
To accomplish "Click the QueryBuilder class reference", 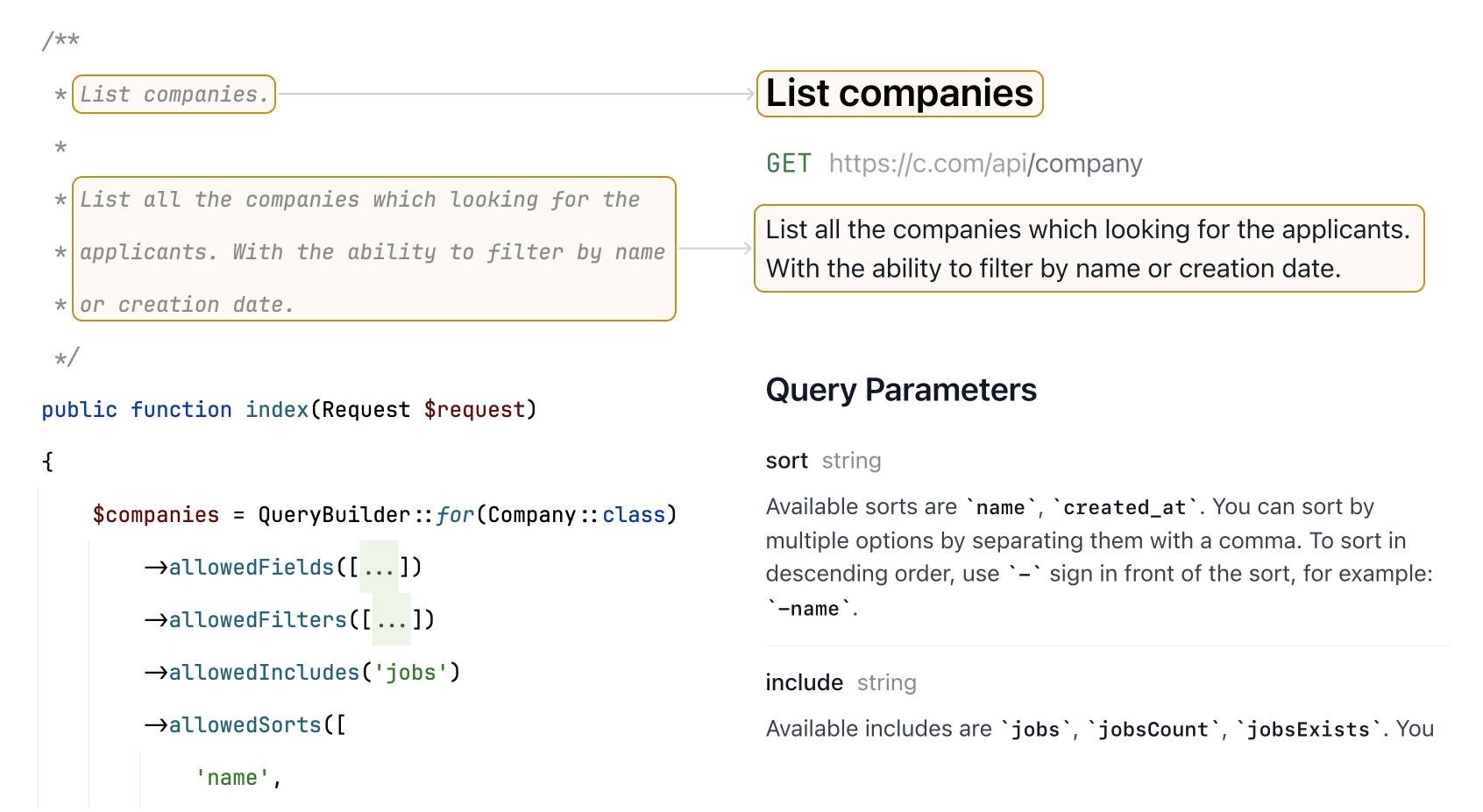I will tap(333, 515).
